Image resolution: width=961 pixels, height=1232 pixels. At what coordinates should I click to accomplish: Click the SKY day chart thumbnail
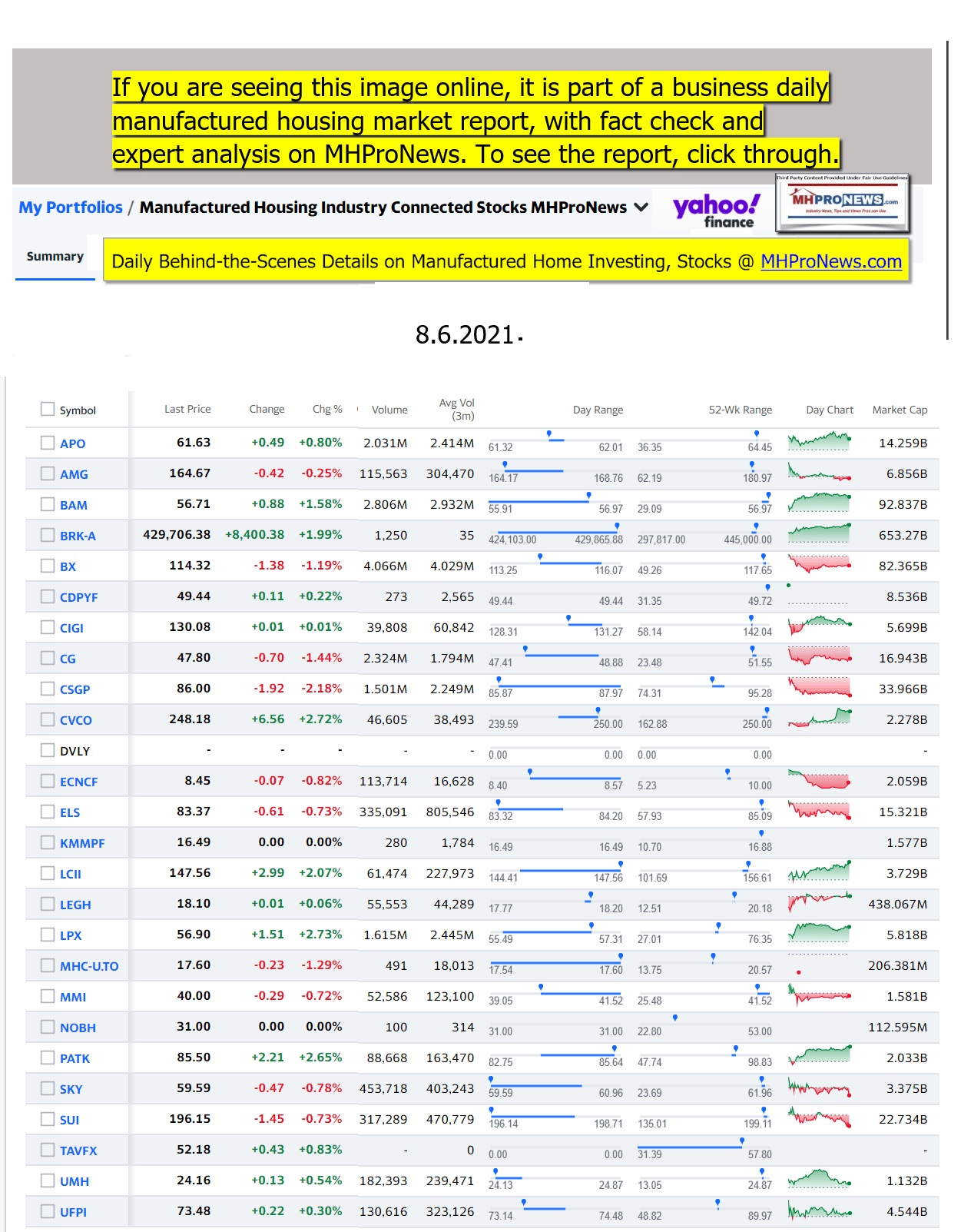click(819, 1088)
